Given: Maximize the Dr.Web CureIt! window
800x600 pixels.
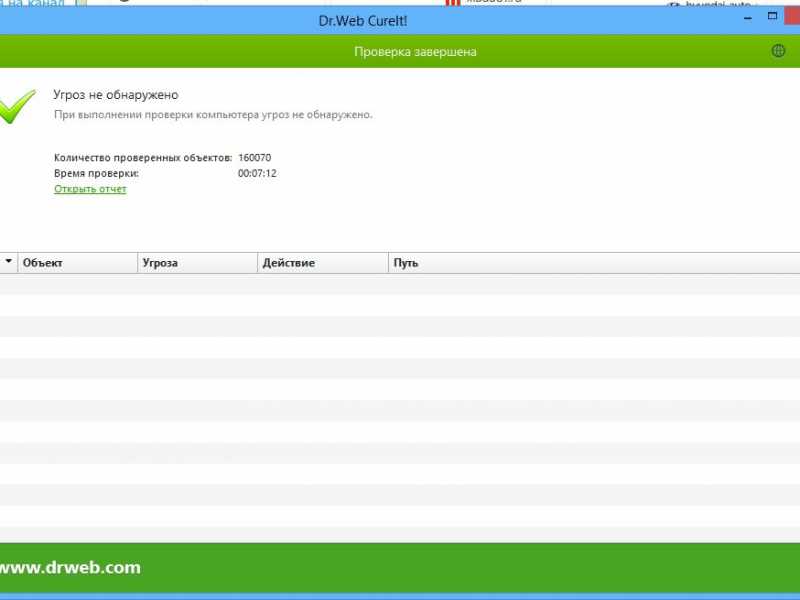Looking at the screenshot, I should pyautogui.click(x=773, y=17).
